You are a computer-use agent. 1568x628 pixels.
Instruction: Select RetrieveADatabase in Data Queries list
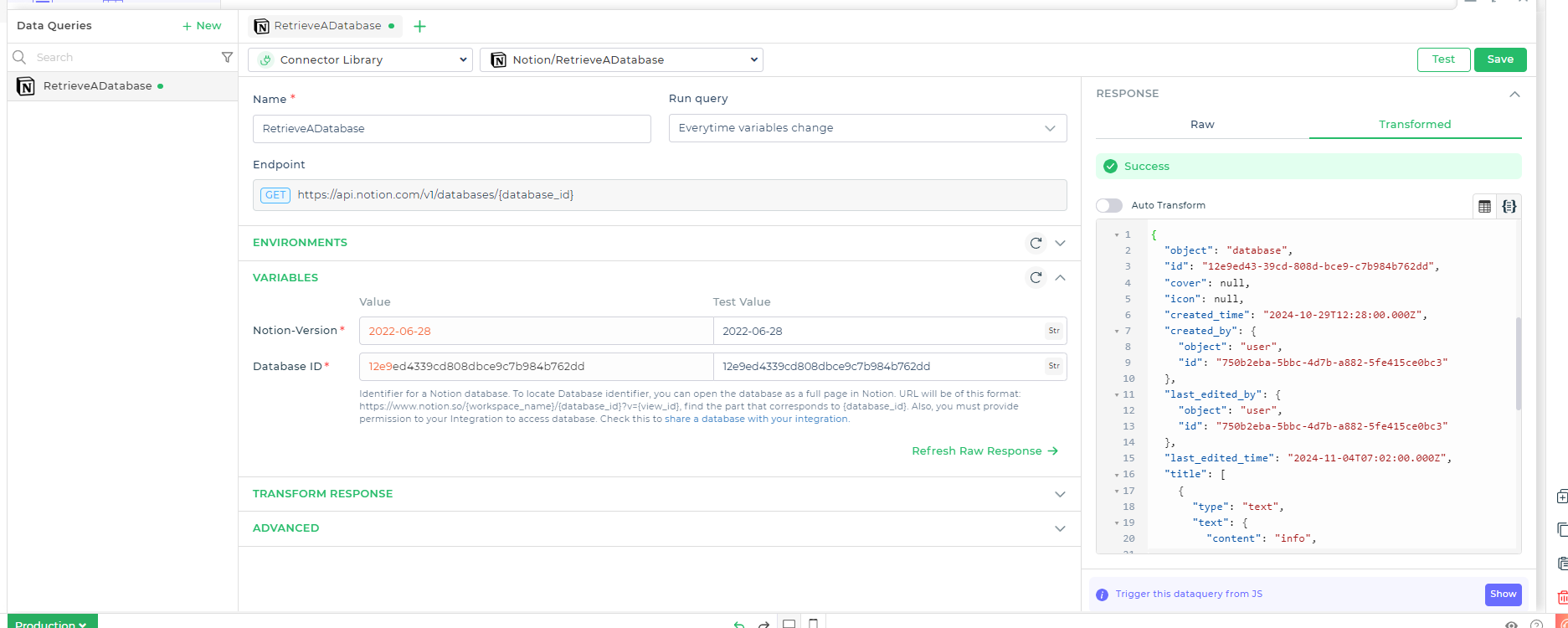click(x=122, y=86)
